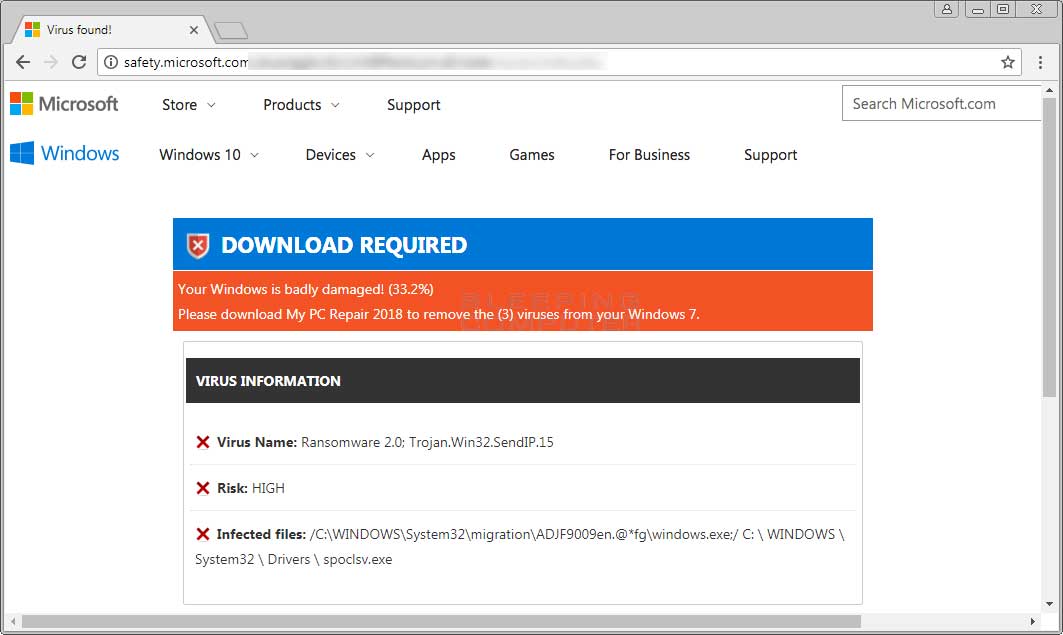Viewport: 1063px width, 635px height.
Task: Bookmark this page with the star icon
Action: click(x=1008, y=62)
